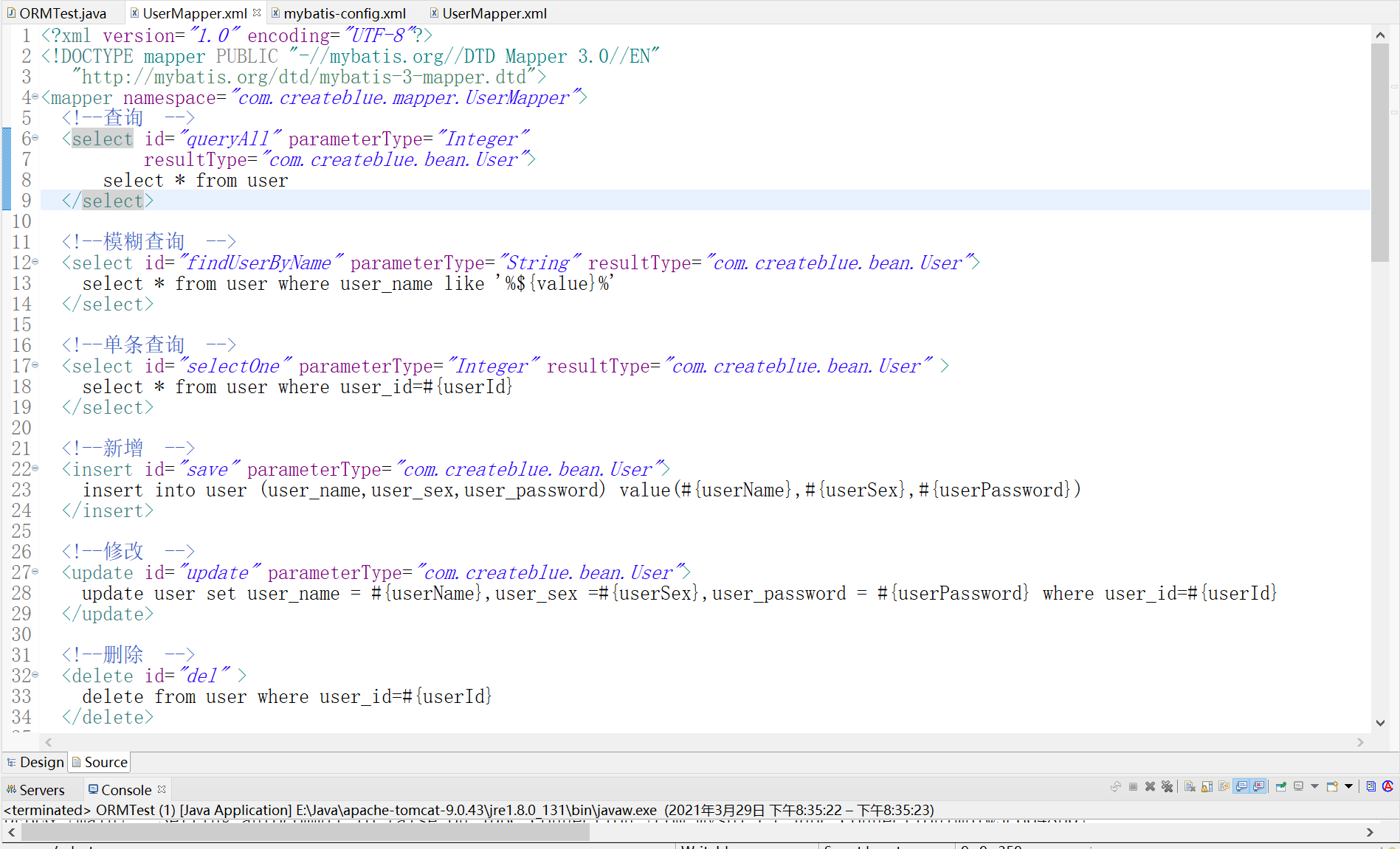Open the Open Console dropdown arrow
Screen dimensions: 1400x849
point(1348,786)
